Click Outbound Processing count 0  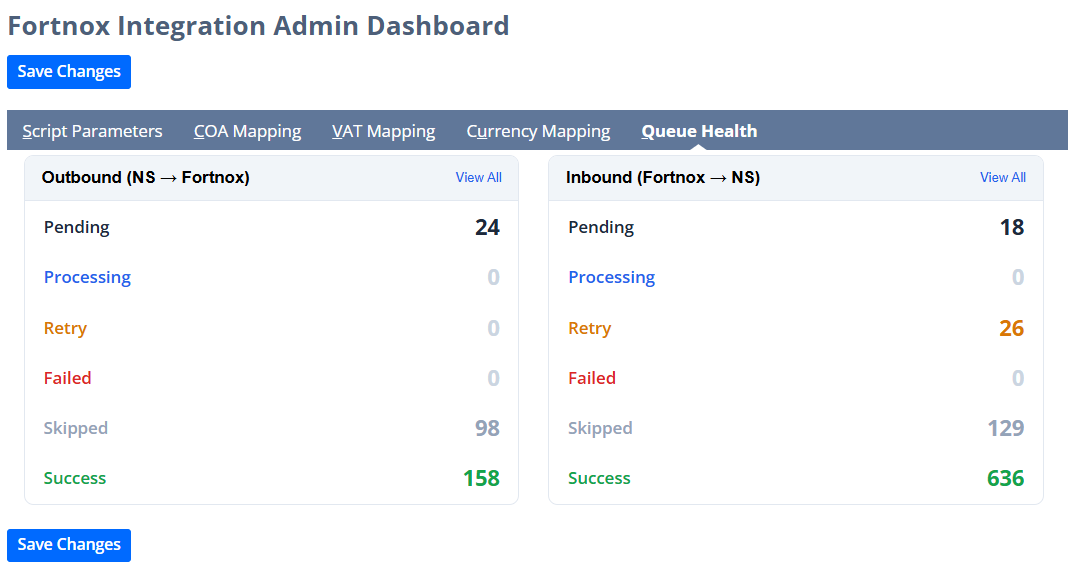[493, 277]
